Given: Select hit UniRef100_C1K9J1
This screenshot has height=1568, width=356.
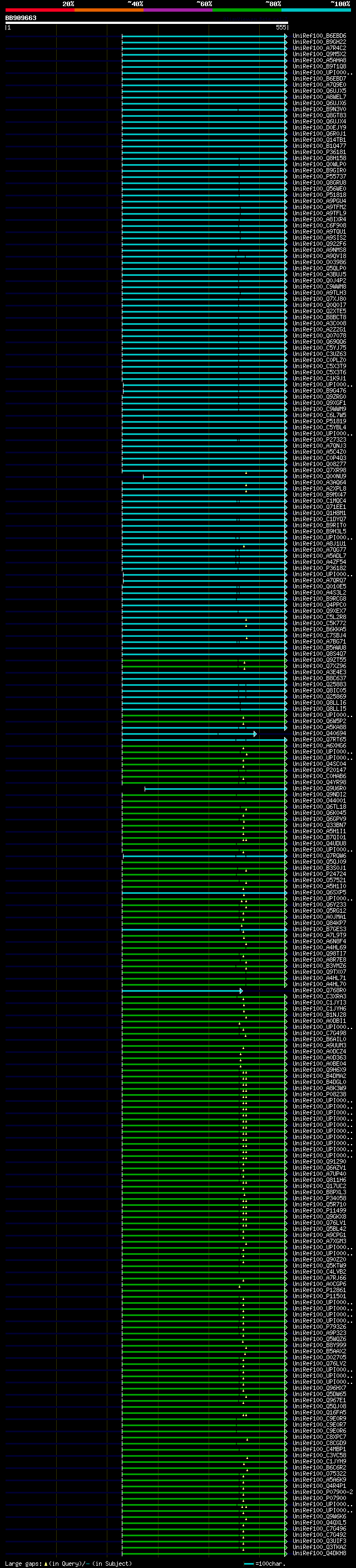Looking at the screenshot, I should pos(319,379).
